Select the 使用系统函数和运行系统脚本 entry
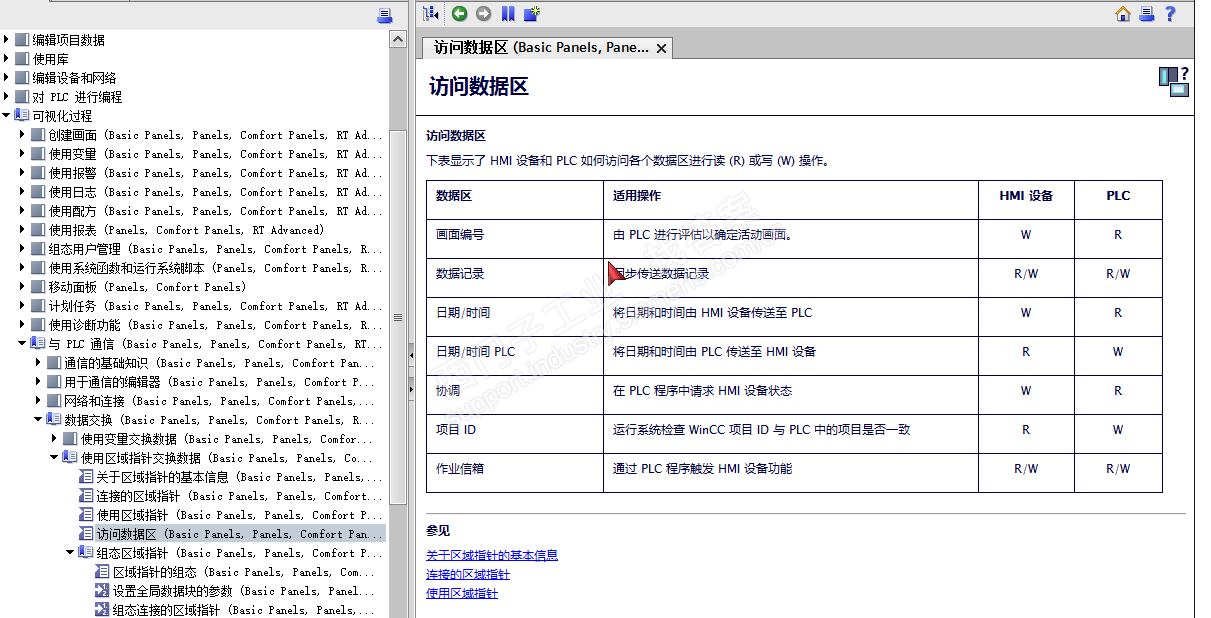 (x=215, y=268)
